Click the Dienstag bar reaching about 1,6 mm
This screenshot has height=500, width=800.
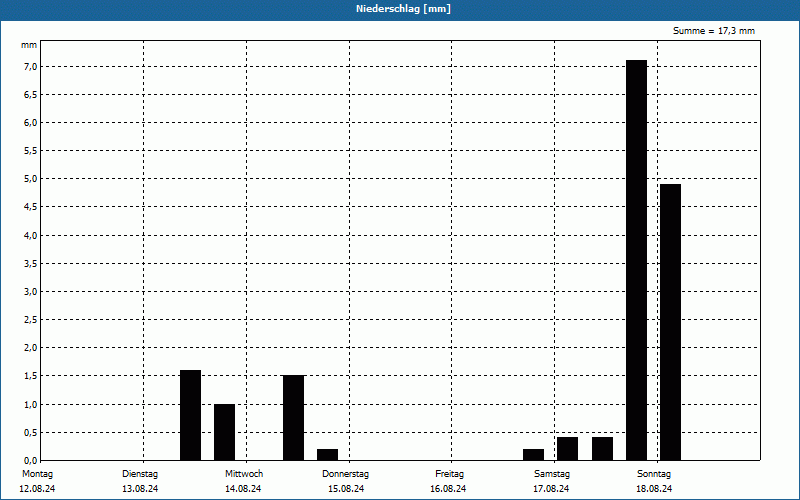point(190,415)
